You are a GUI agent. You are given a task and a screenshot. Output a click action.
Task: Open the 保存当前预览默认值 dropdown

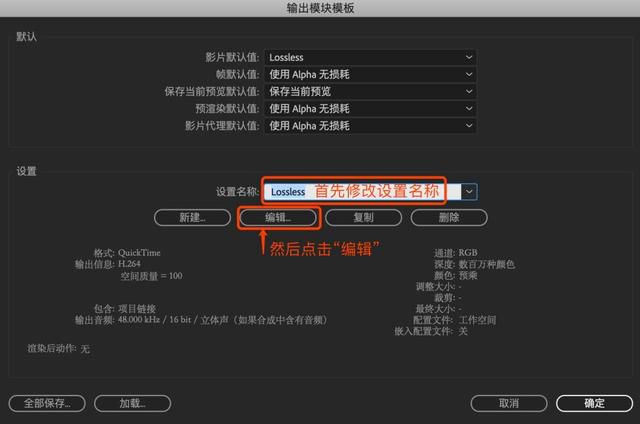[x=370, y=91]
